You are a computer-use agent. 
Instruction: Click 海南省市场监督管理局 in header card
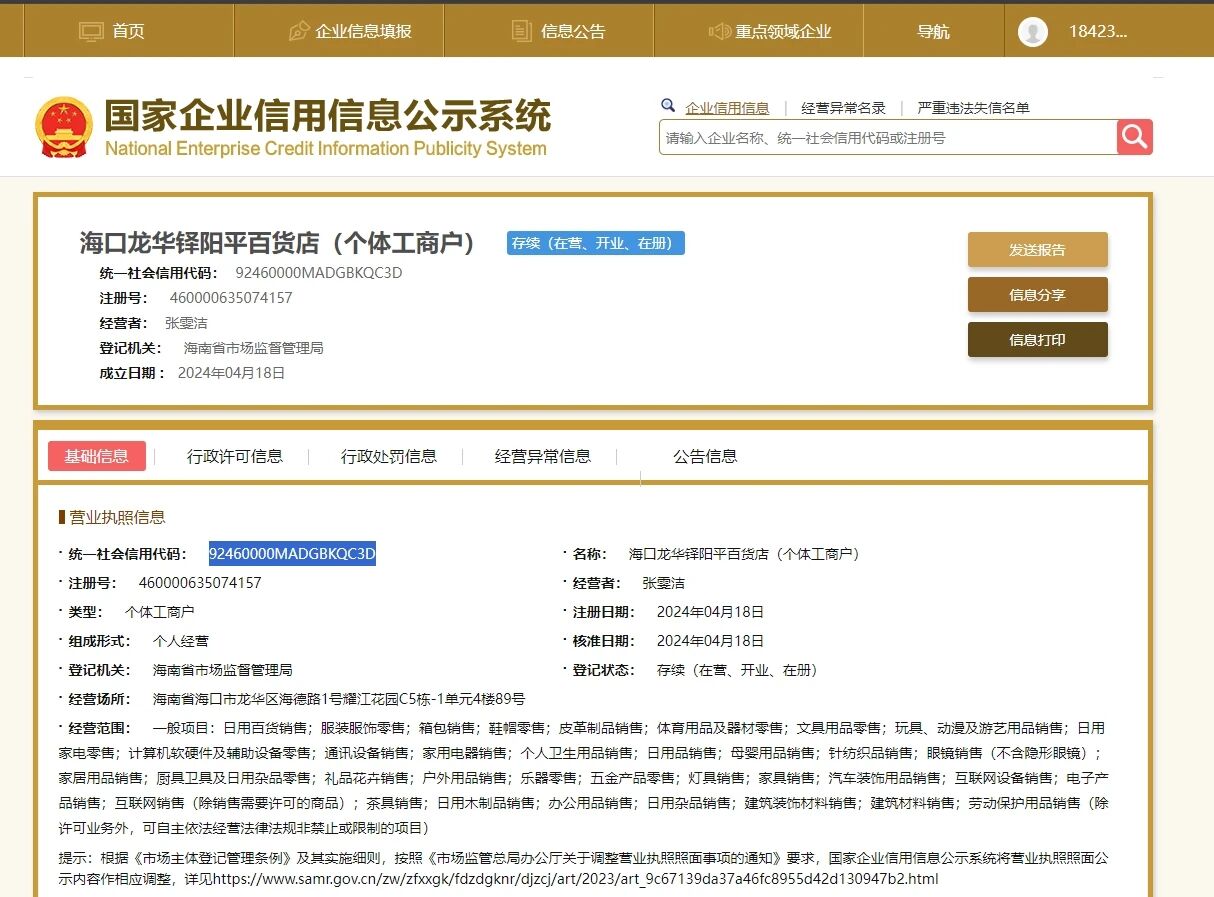tap(253, 348)
